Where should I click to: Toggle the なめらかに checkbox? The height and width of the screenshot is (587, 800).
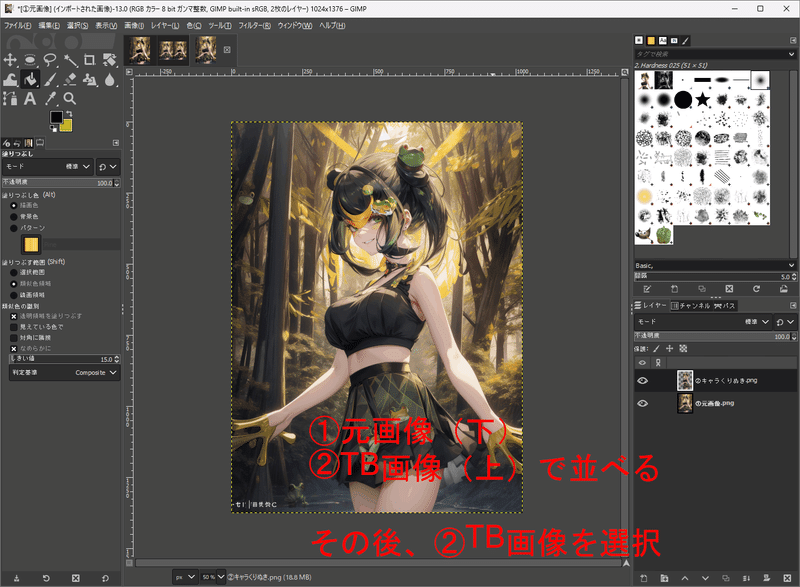[14, 349]
